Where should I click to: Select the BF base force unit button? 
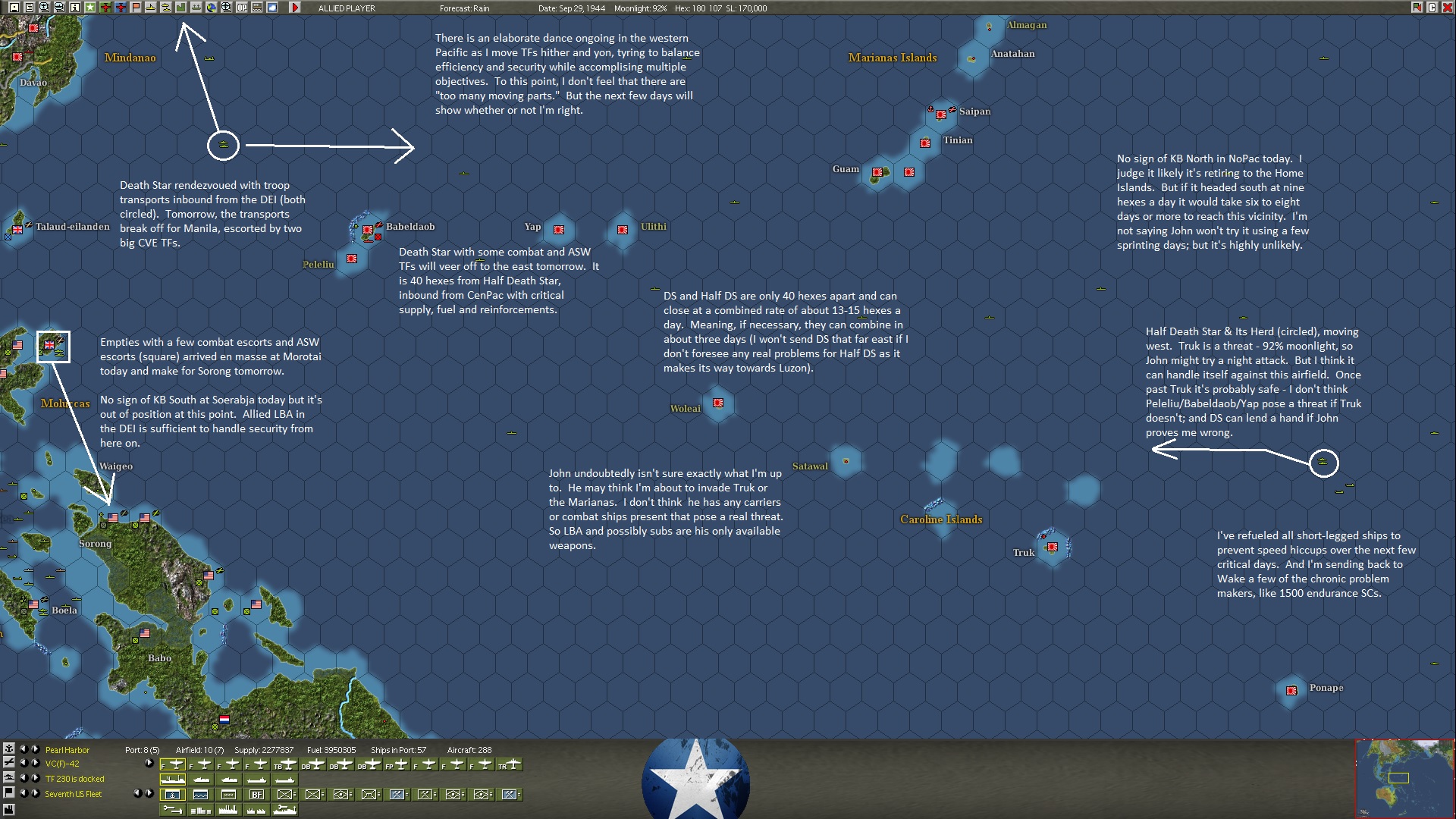256,795
